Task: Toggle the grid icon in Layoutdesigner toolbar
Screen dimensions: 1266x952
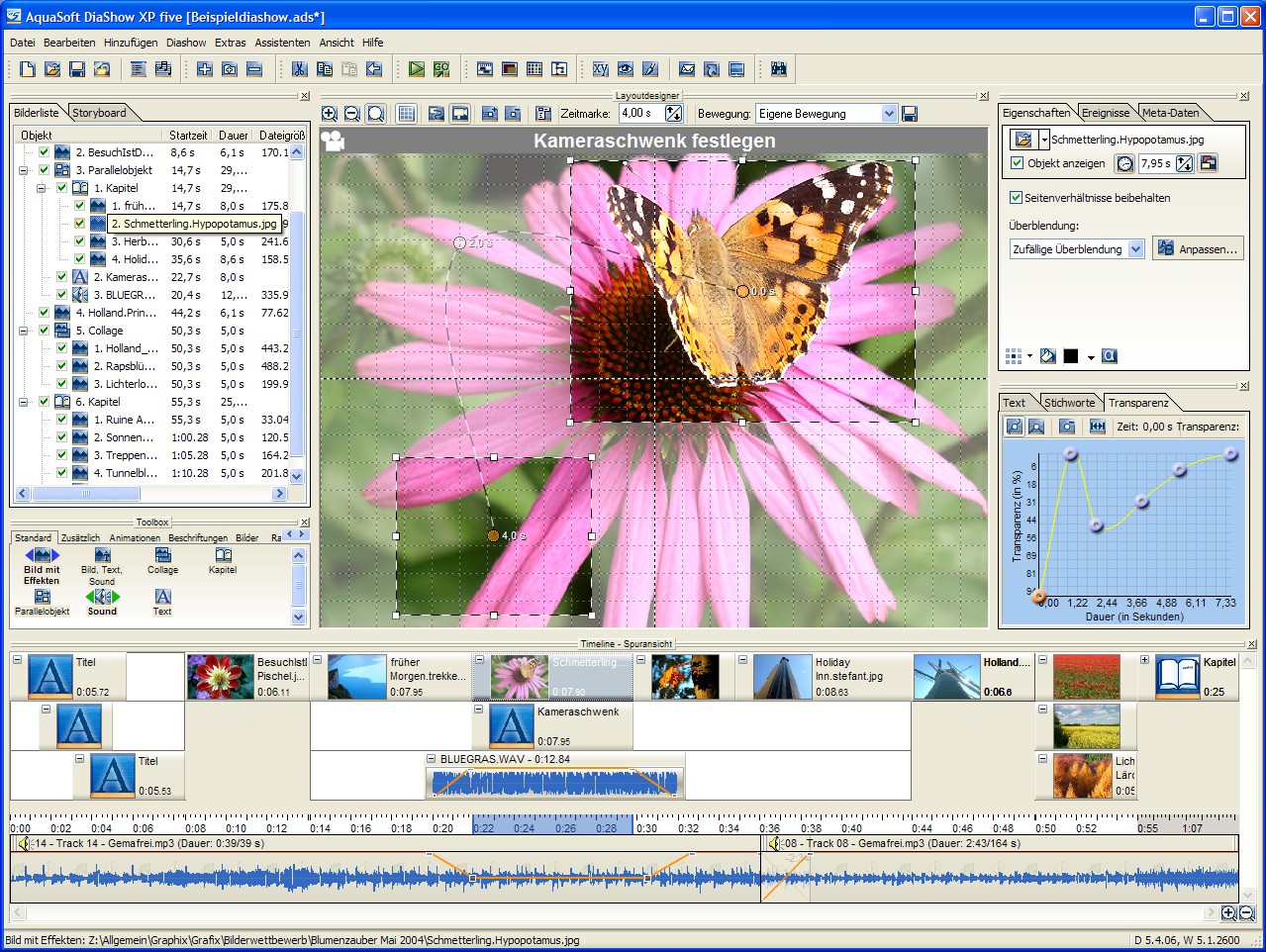Action: pyautogui.click(x=407, y=114)
